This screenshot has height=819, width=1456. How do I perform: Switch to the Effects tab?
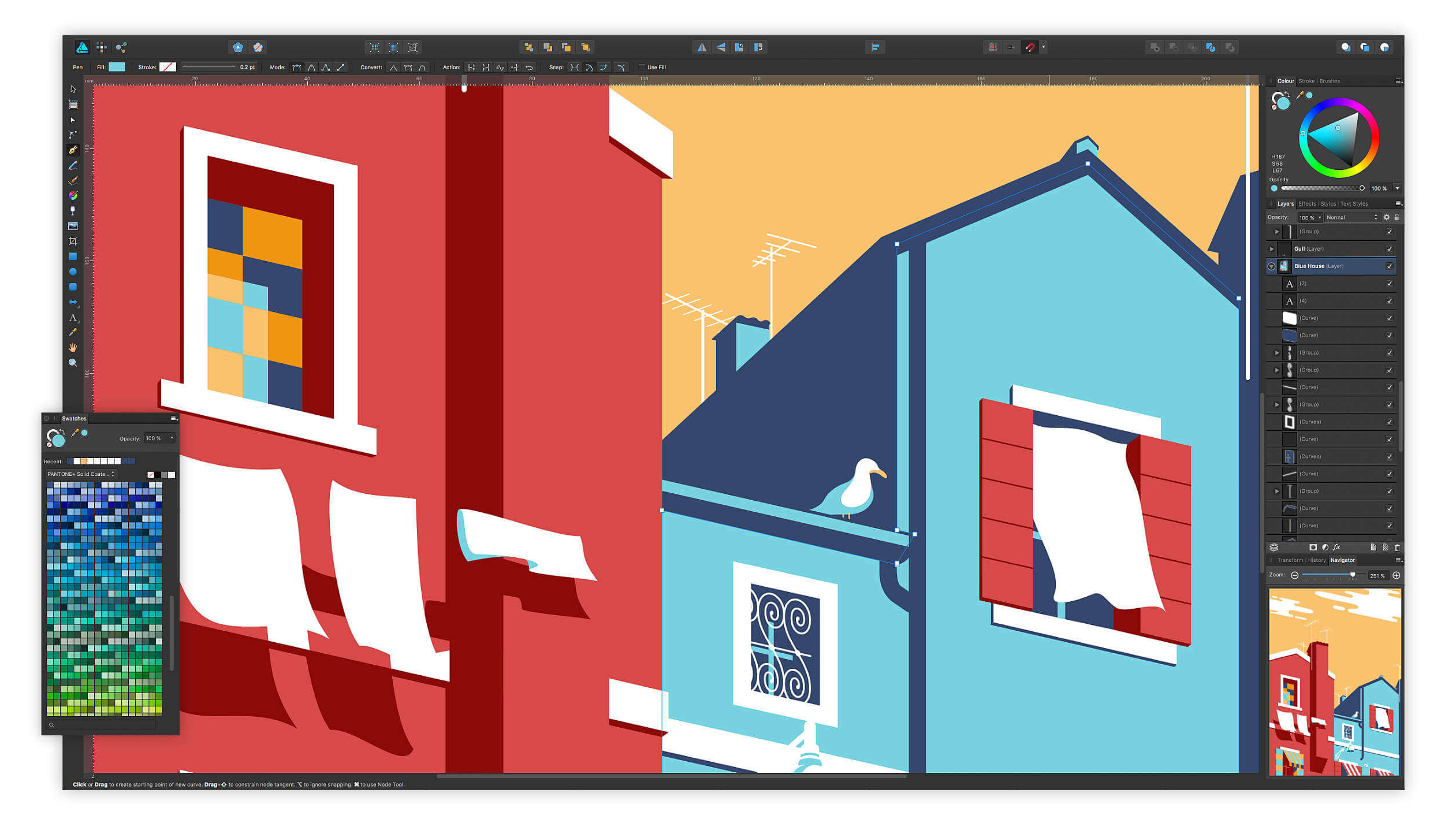pos(1308,203)
